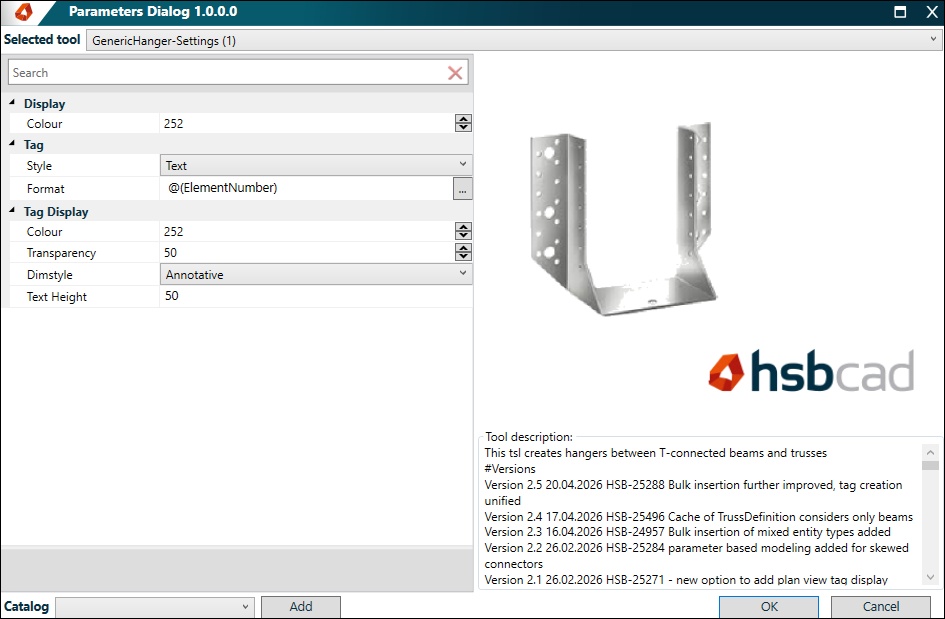The image size is (945, 619).
Task: Decrease the Transparency value
Action: pyautogui.click(x=463, y=256)
